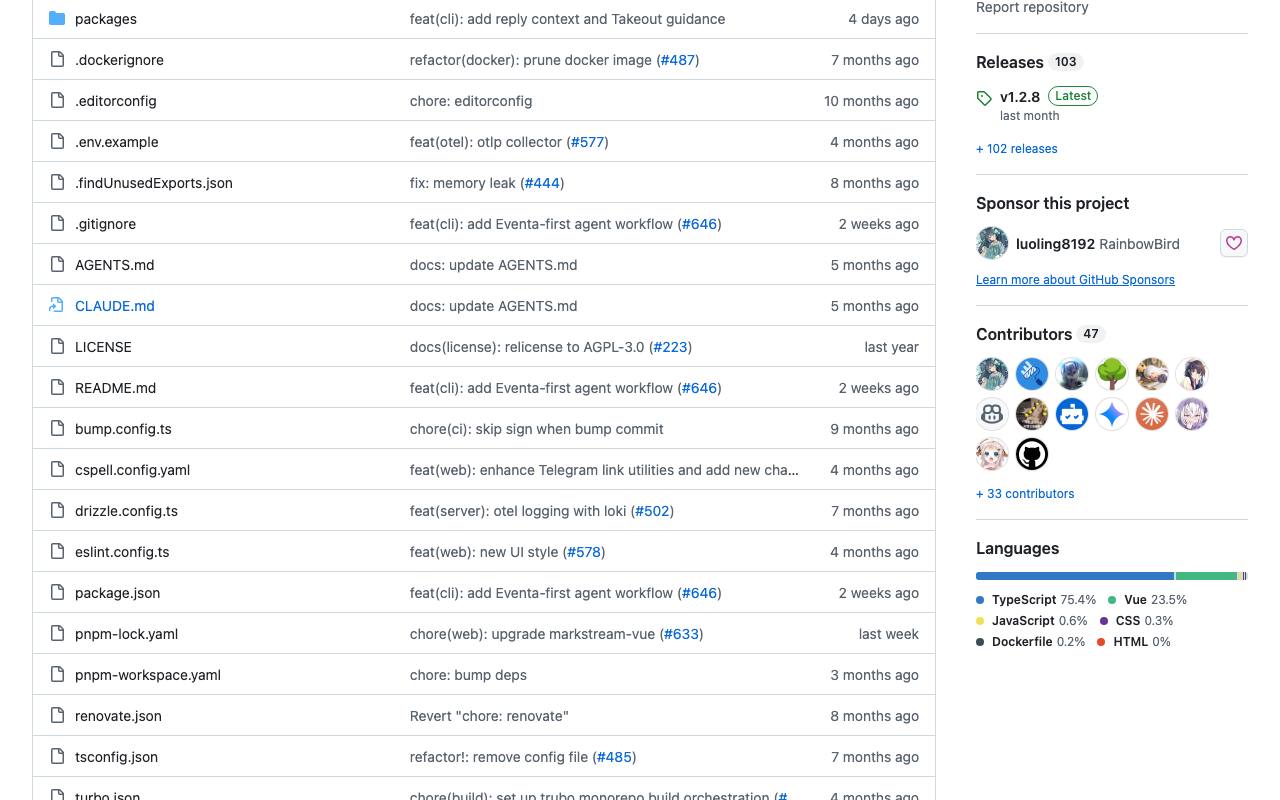
Task: Select the Vue 23.5% language entry
Action: pyautogui.click(x=1147, y=600)
